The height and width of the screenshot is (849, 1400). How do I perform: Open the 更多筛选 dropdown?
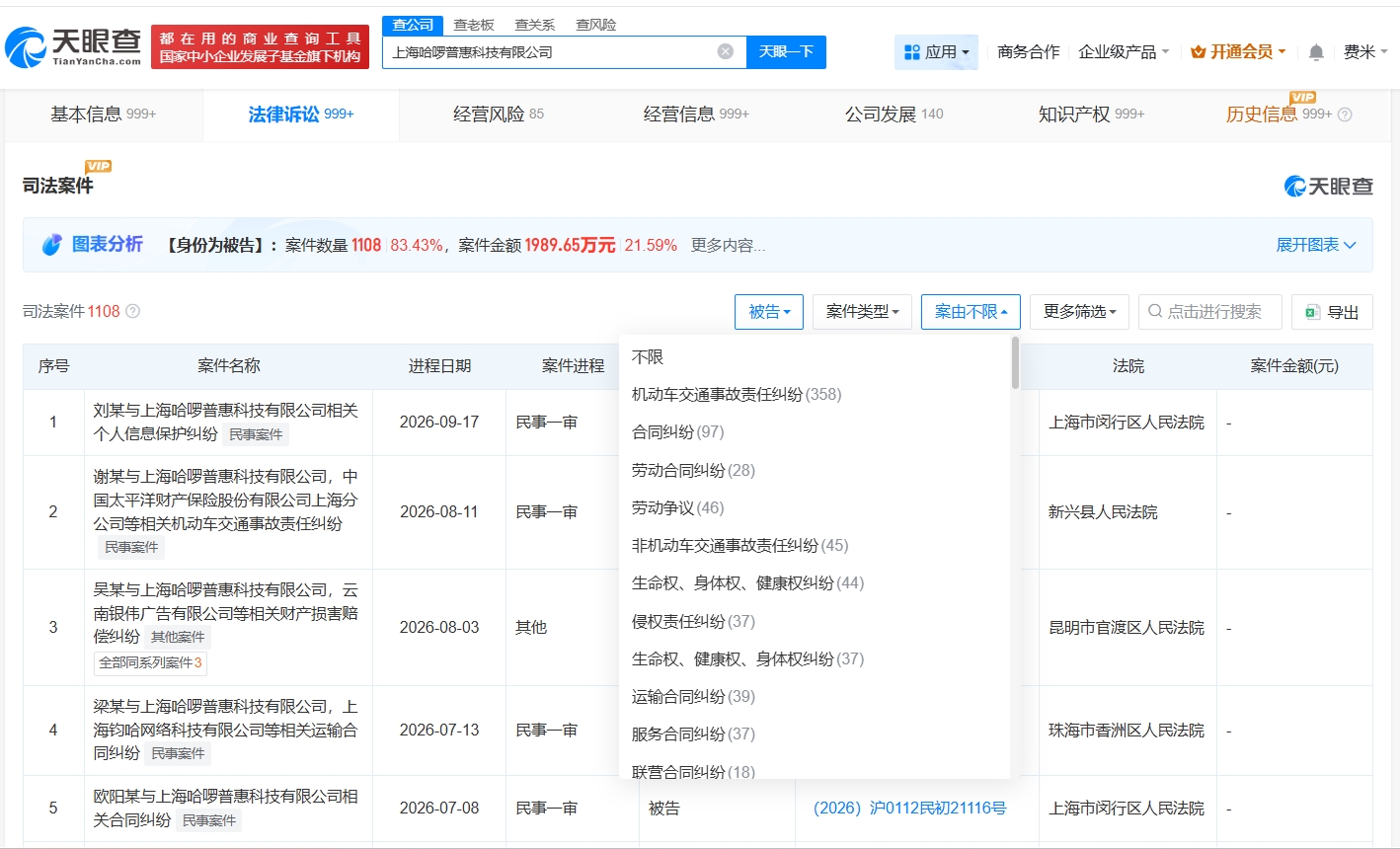[1079, 312]
